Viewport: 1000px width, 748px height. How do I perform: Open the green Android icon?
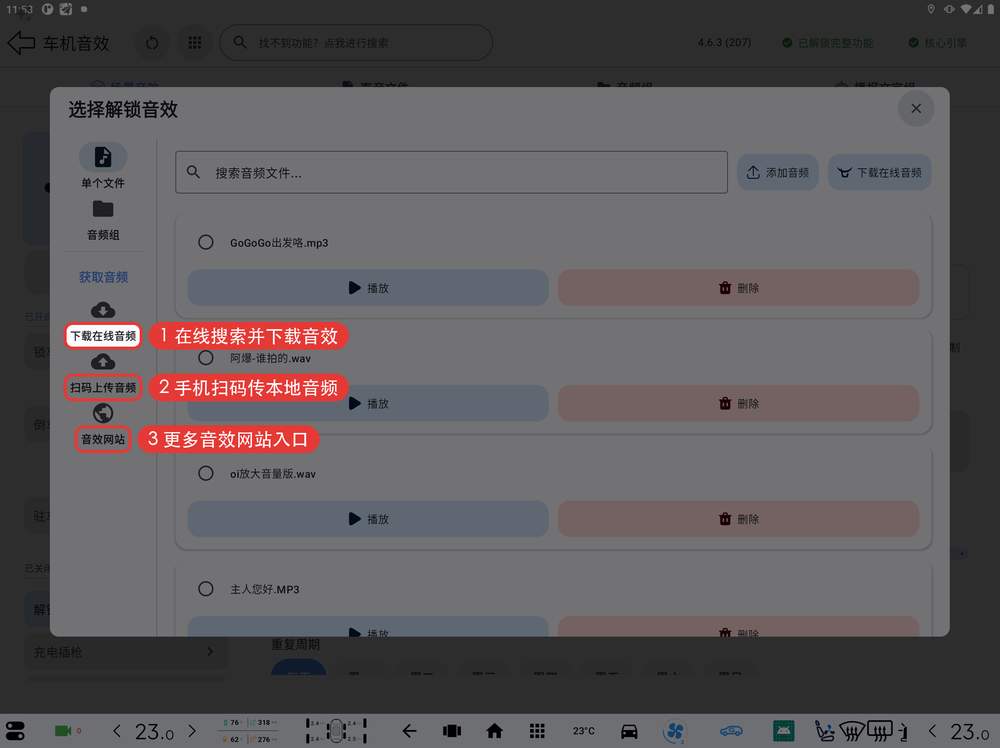coord(783,731)
